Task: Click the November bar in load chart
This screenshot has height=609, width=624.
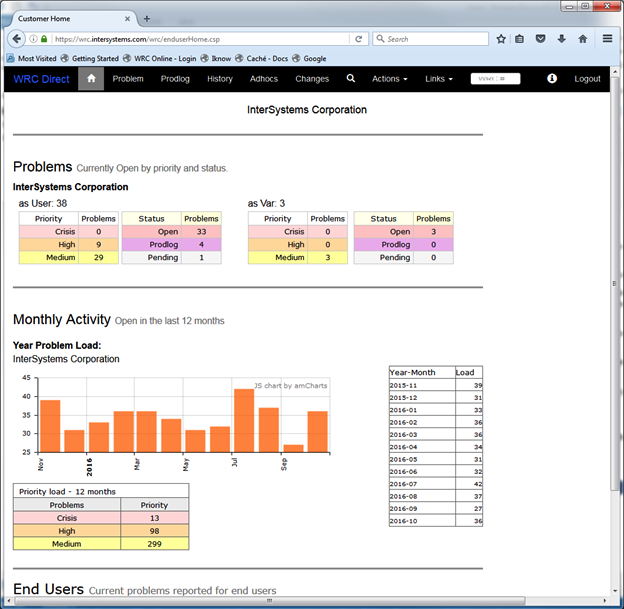Action: (50, 426)
